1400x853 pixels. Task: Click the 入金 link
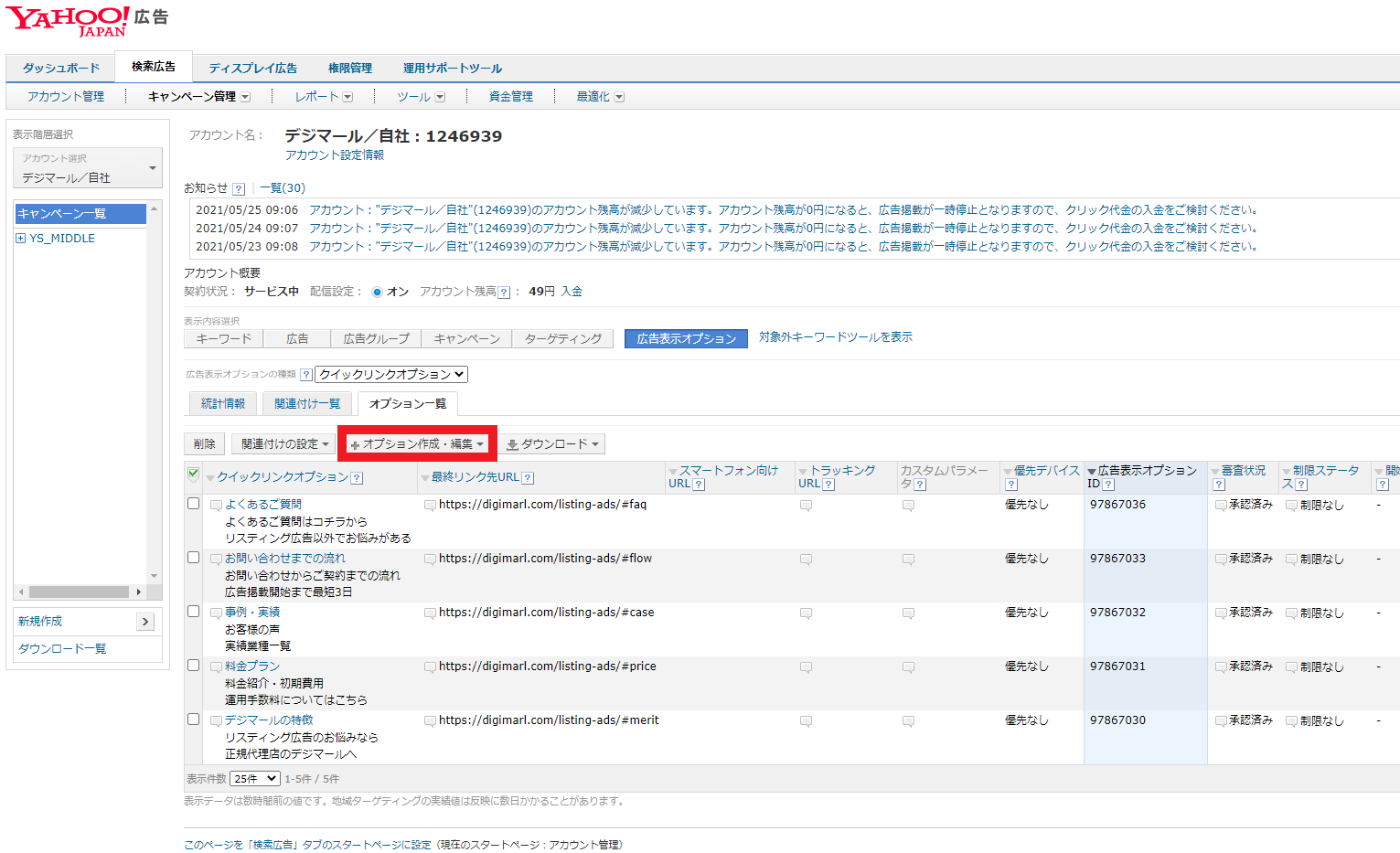572,292
